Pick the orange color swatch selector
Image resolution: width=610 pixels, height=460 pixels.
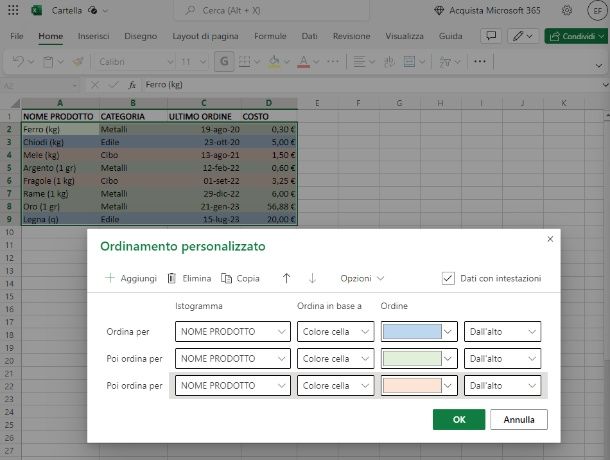pos(419,386)
